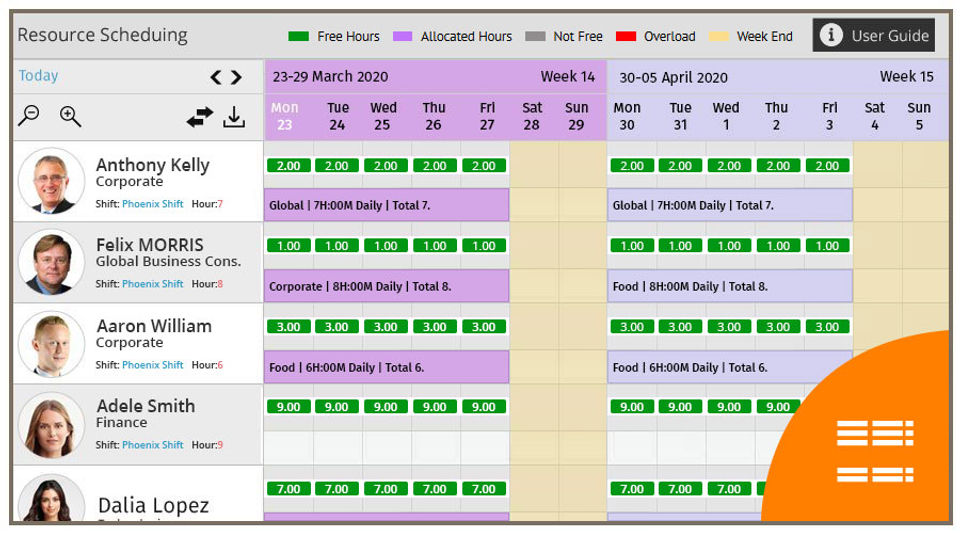This screenshot has height=533, width=960.
Task: Click the gray Not Free legend swatch
Action: tap(535, 37)
